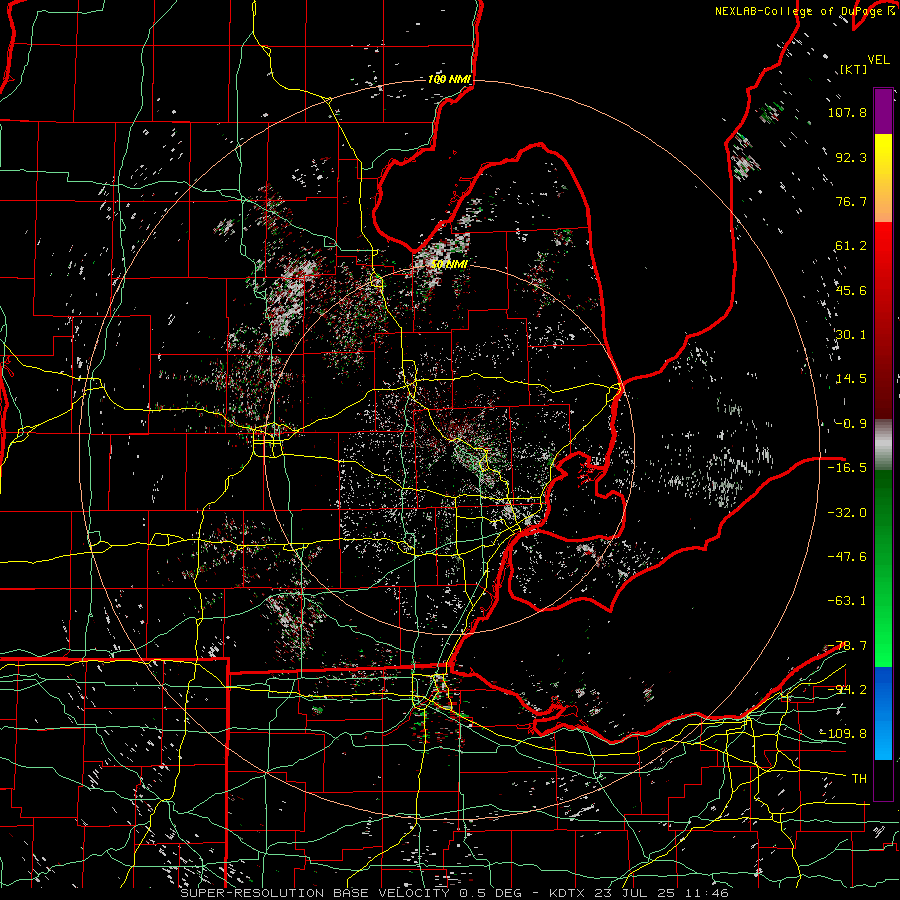Image resolution: width=900 pixels, height=900 pixels.
Task: Click the gray near-zero segment of color bar
Action: pyautogui.click(x=883, y=445)
